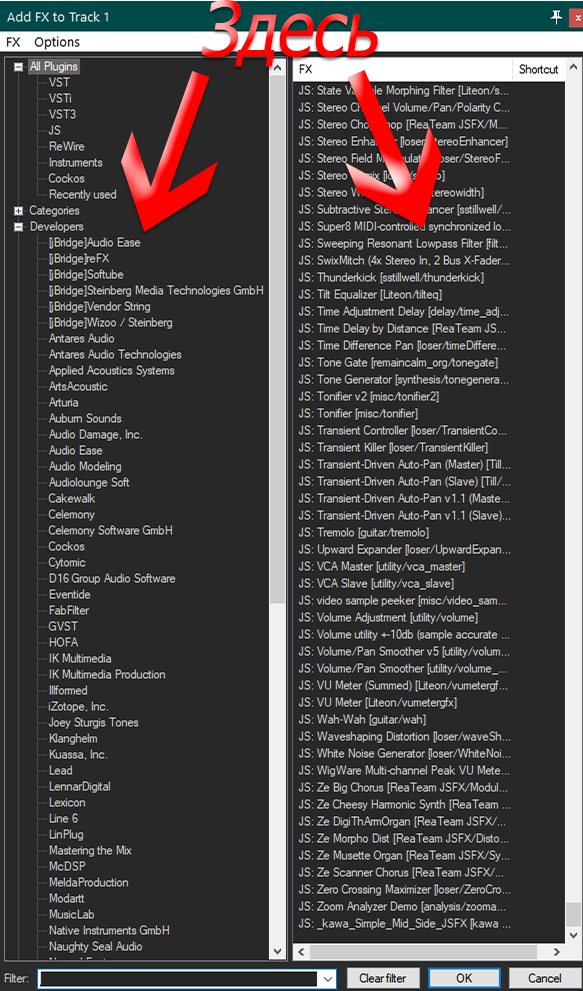Open the FX menu
Viewport: 583px width, 991px height.
point(13,42)
